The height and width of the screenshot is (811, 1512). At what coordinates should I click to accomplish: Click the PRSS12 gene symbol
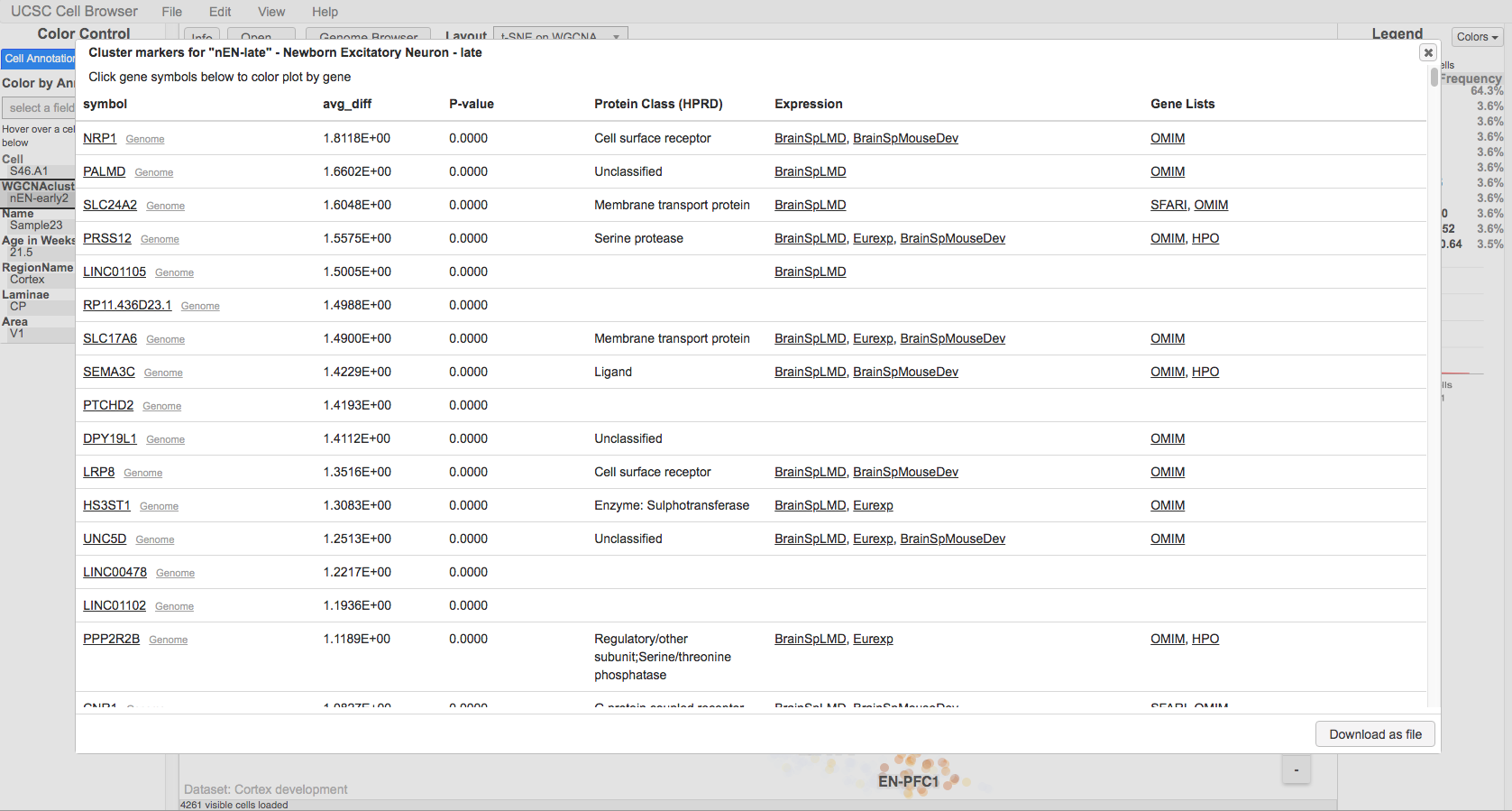107,238
